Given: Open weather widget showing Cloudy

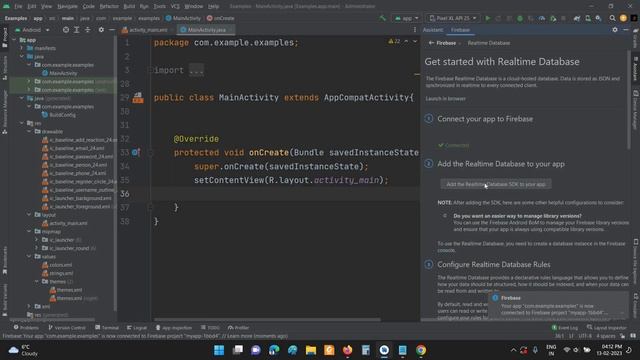Looking at the screenshot, I should tap(24, 350).
